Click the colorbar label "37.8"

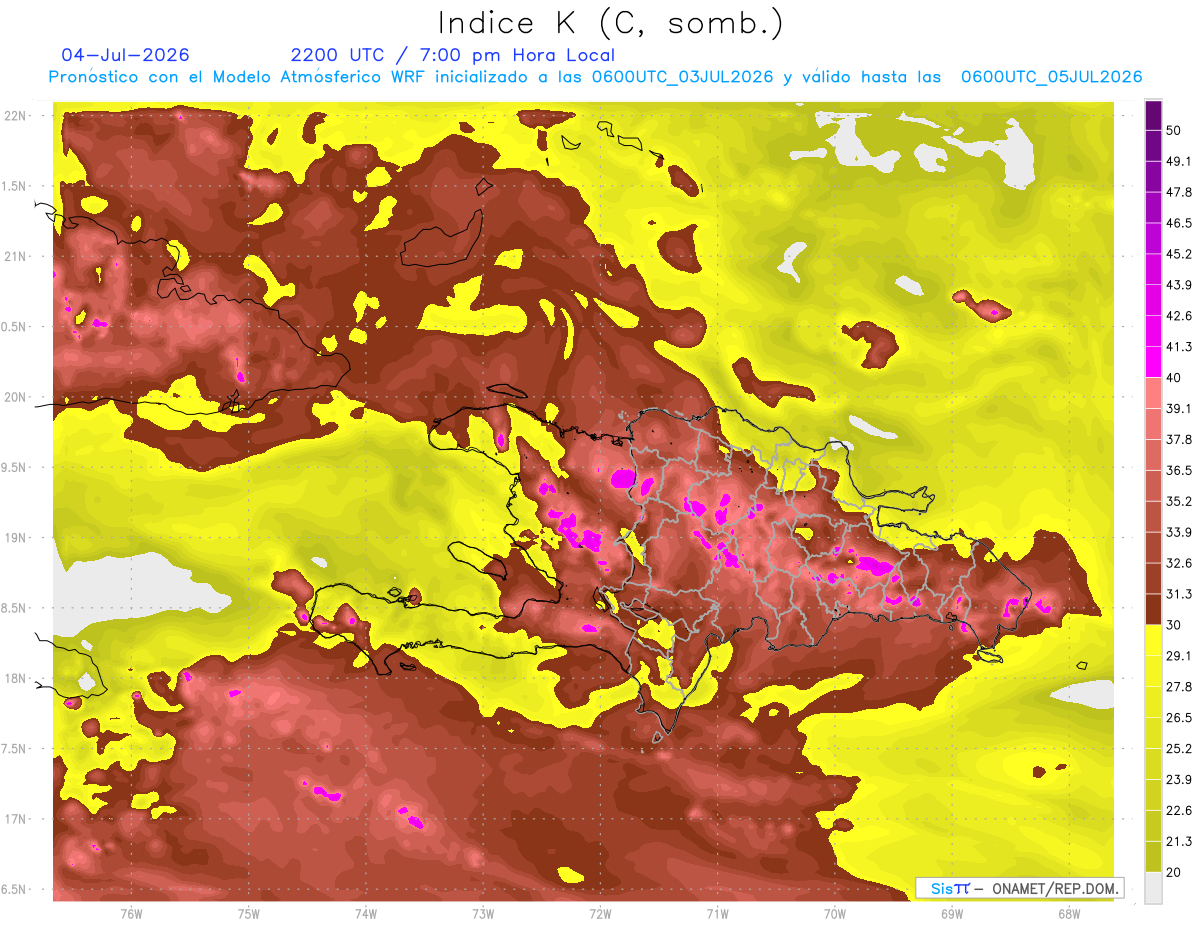point(1179,439)
